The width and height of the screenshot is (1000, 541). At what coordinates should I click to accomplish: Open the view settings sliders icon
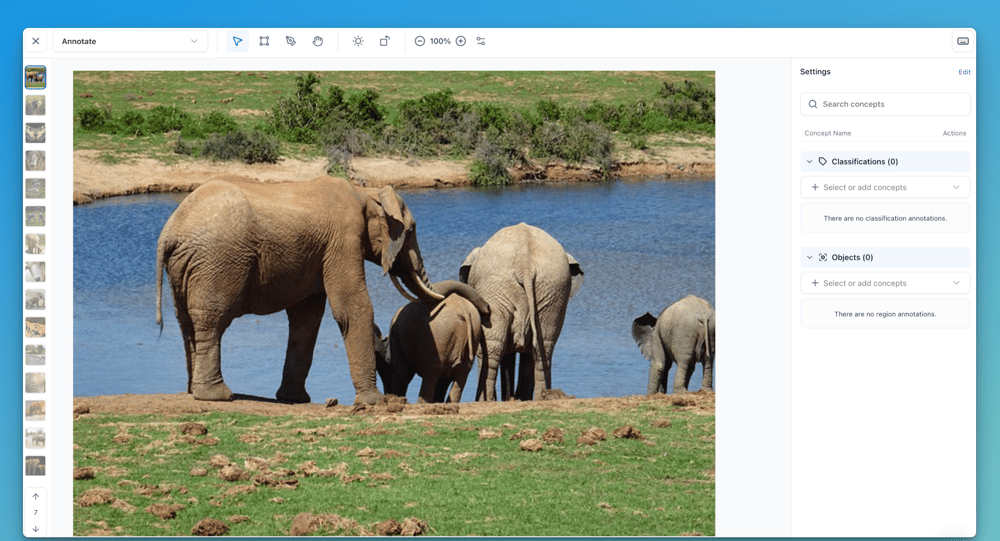[x=481, y=41]
